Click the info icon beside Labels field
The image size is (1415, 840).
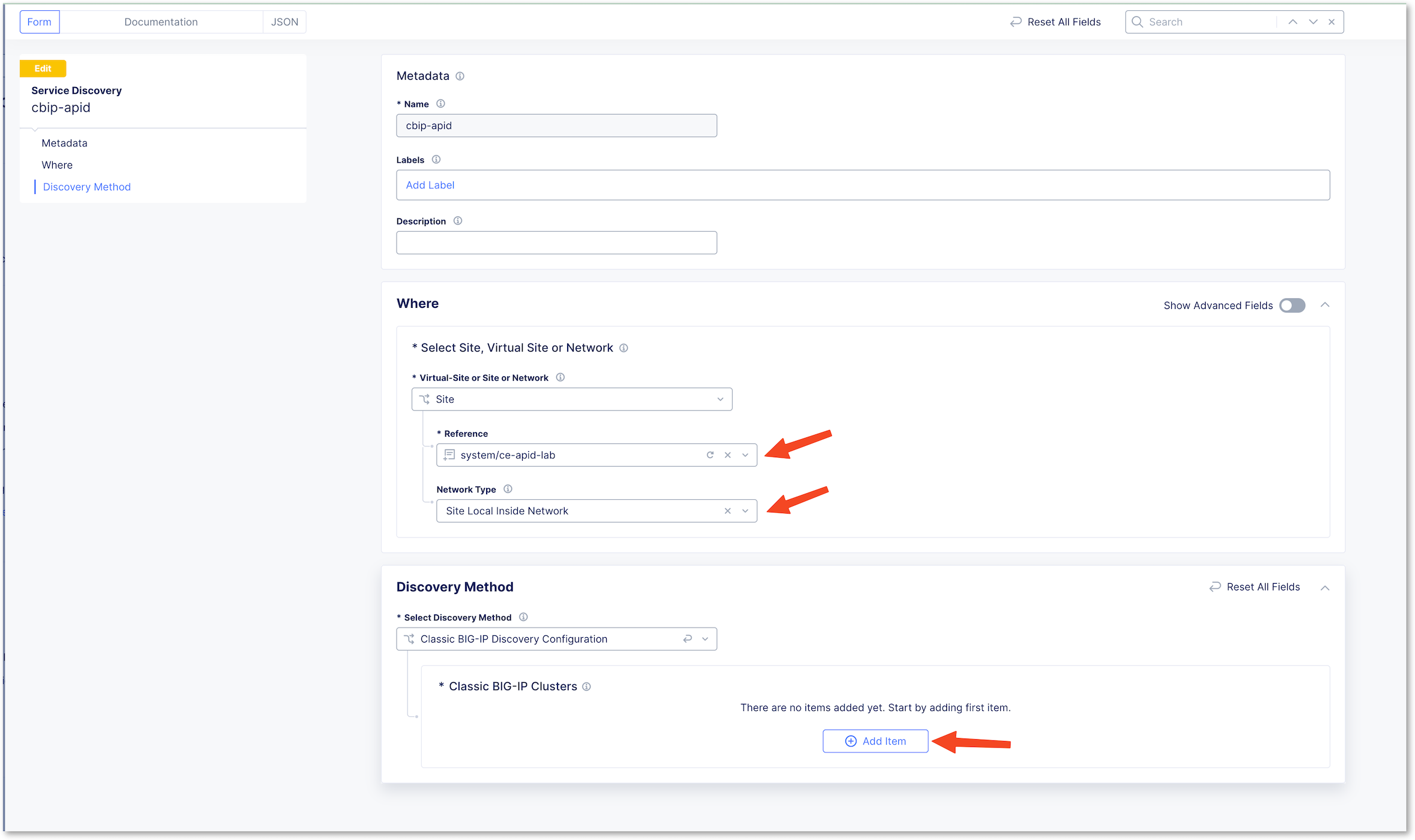click(x=436, y=160)
